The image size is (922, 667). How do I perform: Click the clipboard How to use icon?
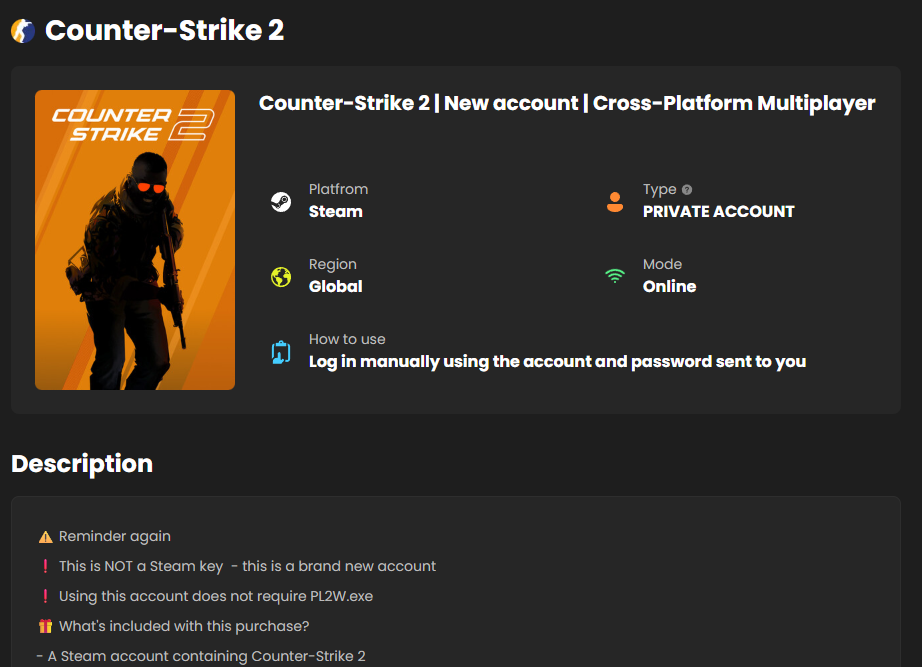click(283, 350)
